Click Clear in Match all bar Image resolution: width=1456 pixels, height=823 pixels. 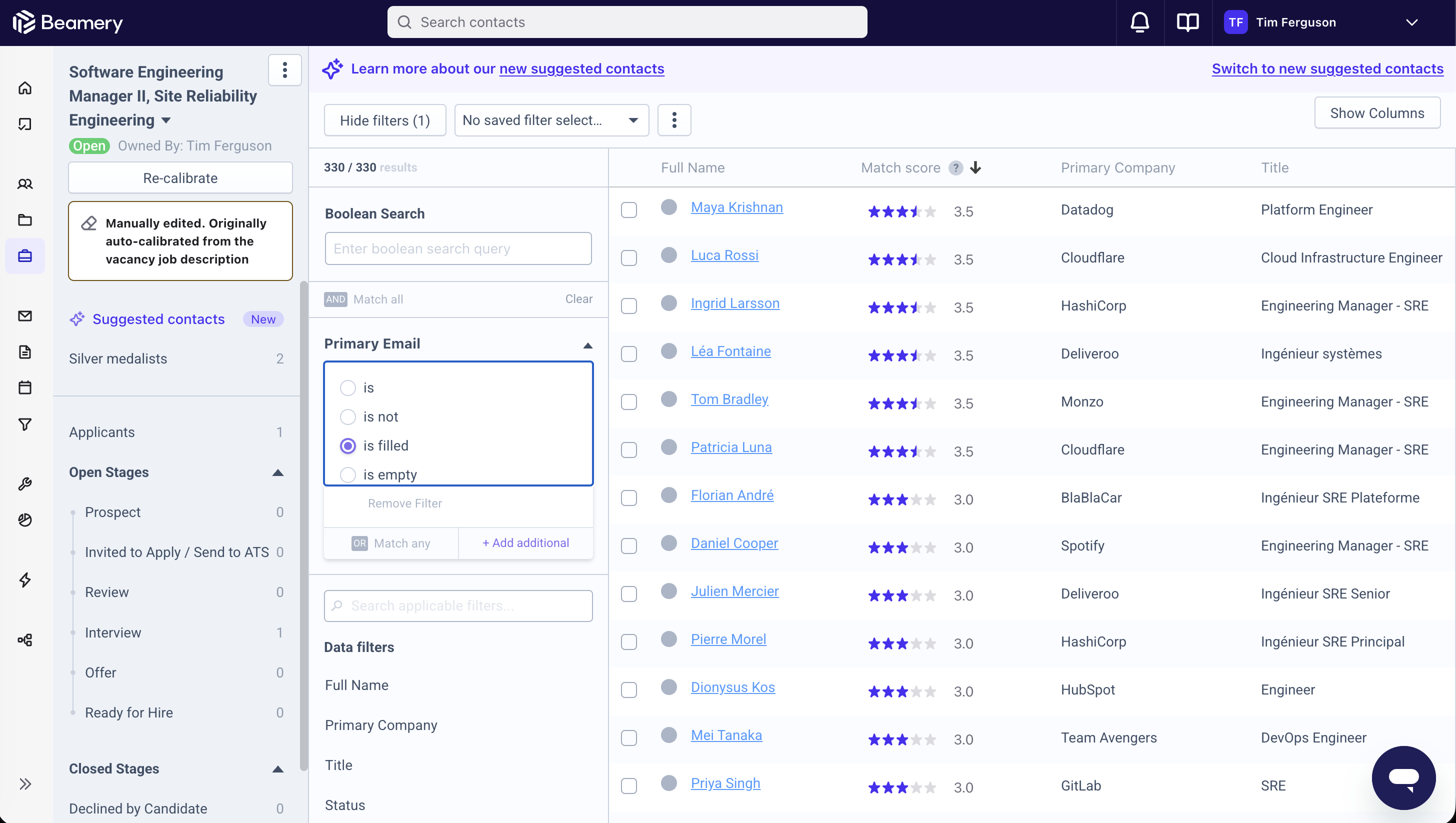coord(579,299)
